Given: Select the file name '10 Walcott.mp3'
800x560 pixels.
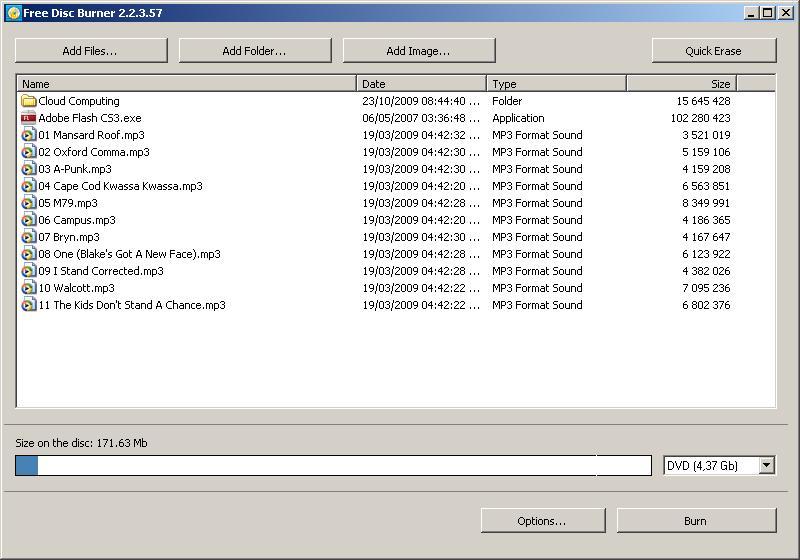Looking at the screenshot, I should click(77, 288).
